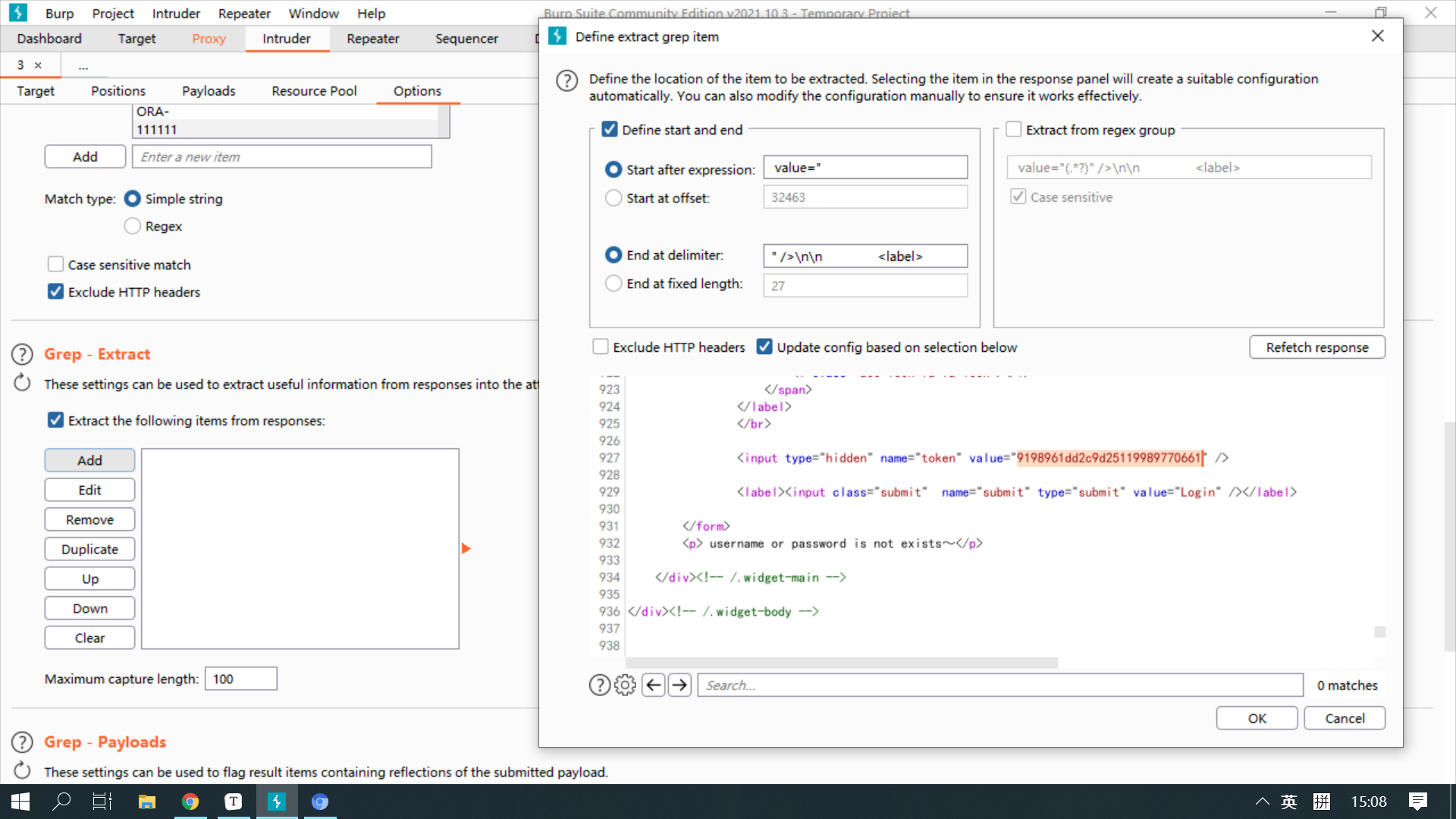Click the right arrow navigation icon
Screen dimensions: 1456x819
pos(680,685)
